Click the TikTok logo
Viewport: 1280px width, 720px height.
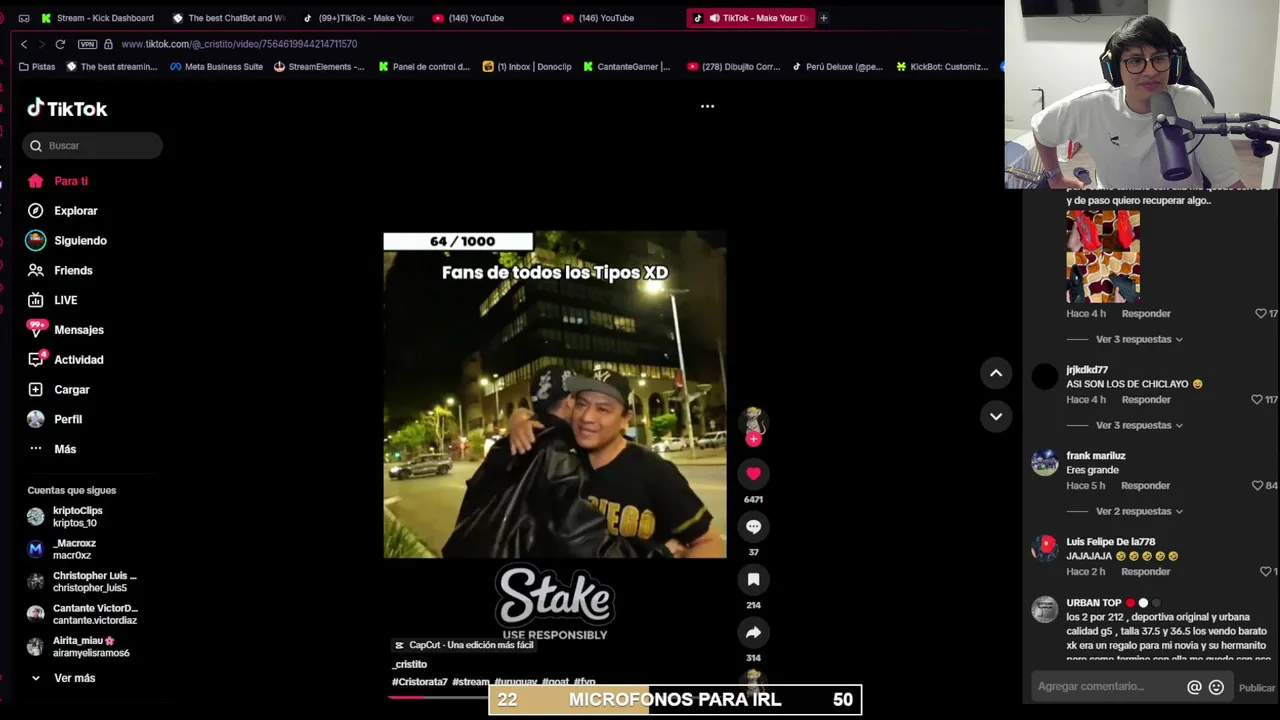(x=67, y=108)
